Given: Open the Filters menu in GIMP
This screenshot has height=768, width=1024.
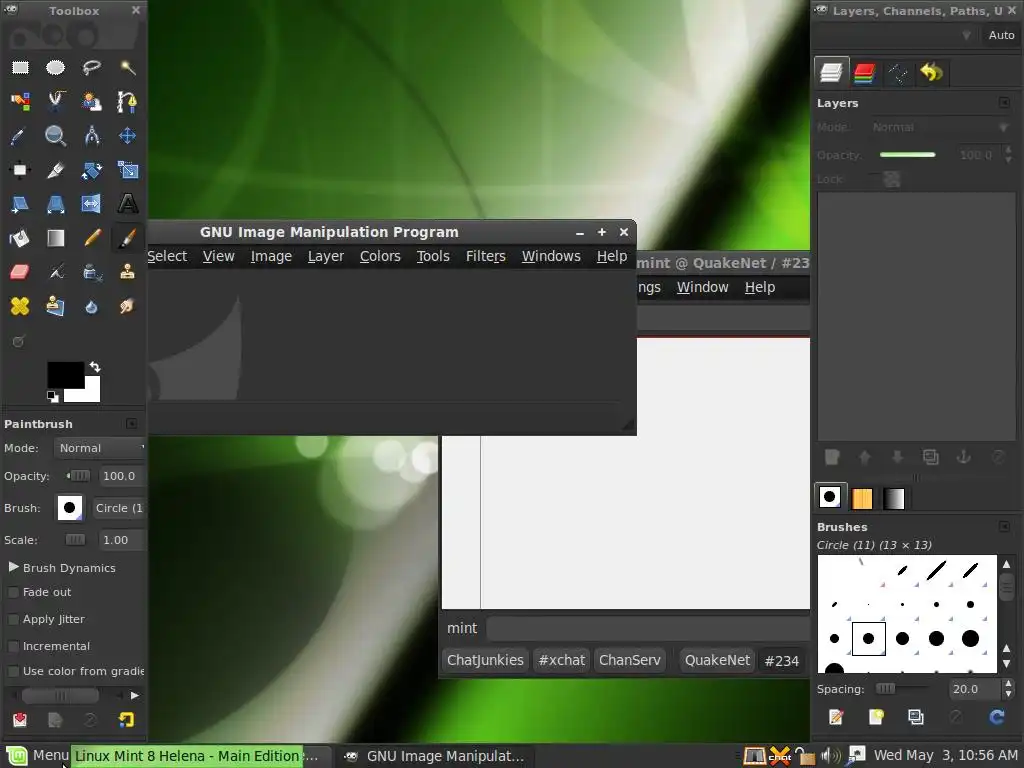Looking at the screenshot, I should [x=485, y=257].
